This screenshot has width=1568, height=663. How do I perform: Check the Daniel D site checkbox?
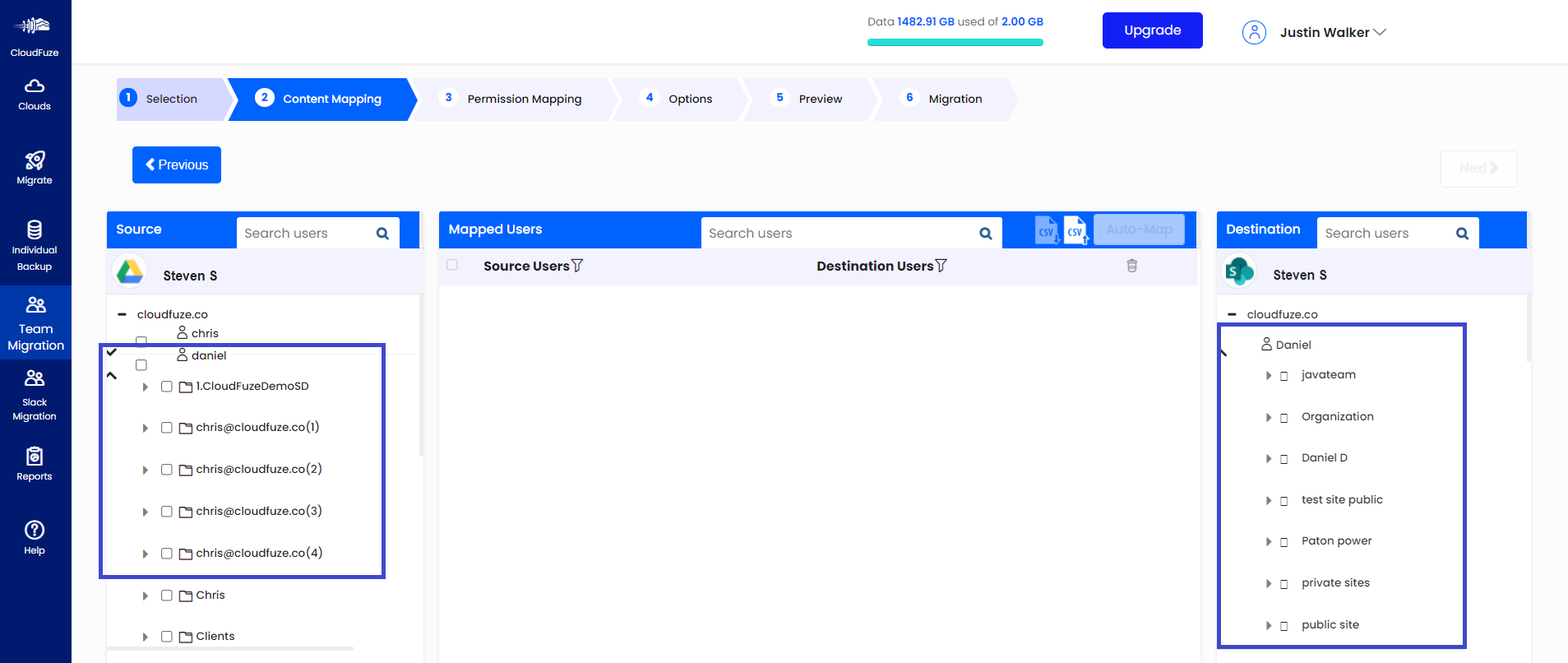[1284, 459]
